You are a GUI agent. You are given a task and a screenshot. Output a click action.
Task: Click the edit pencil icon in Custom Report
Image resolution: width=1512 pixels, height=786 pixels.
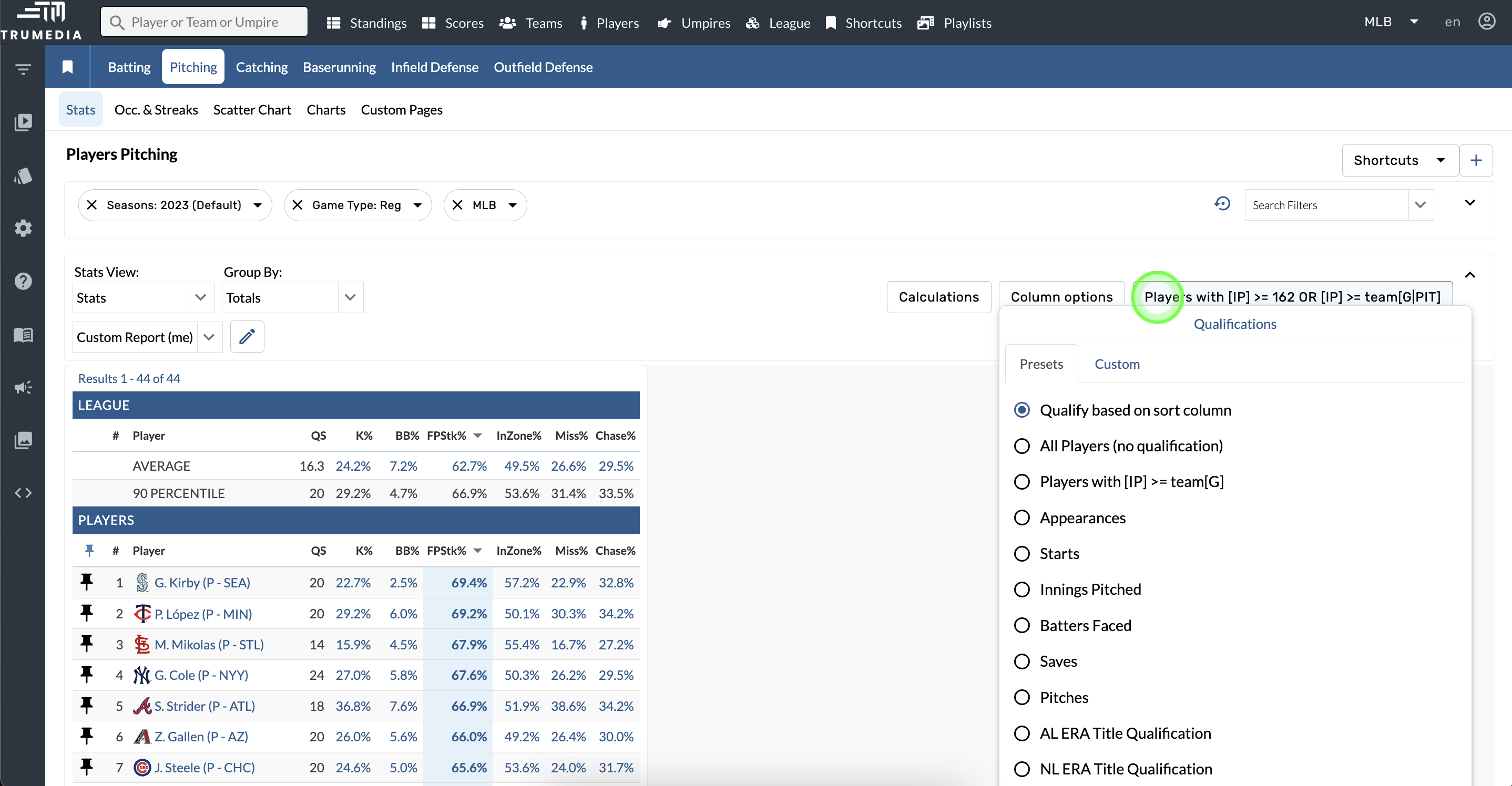click(246, 337)
